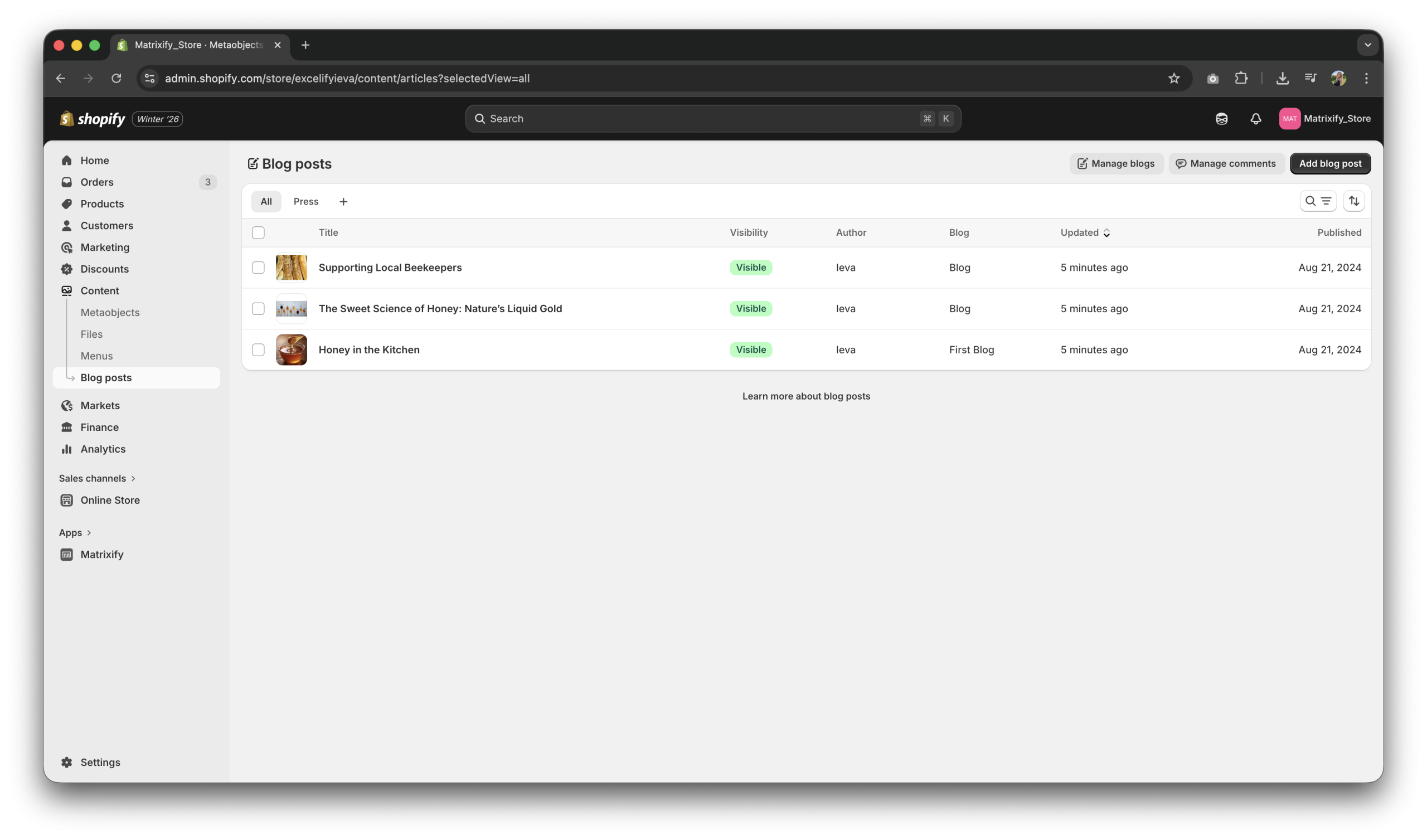Click the sort arrows icon button
This screenshot has height=840, width=1427.
point(1353,201)
